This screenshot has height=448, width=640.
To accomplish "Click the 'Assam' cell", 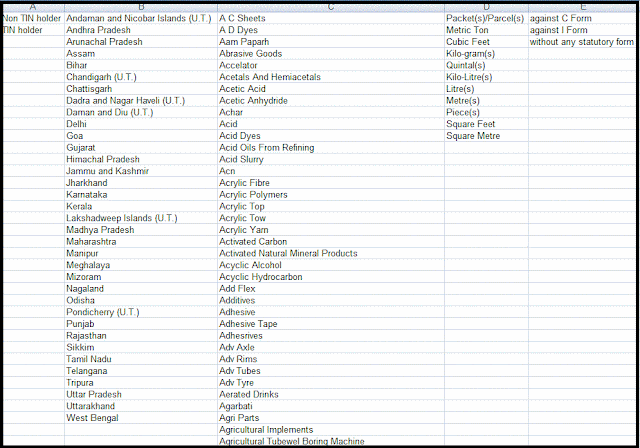I will click(141, 54).
